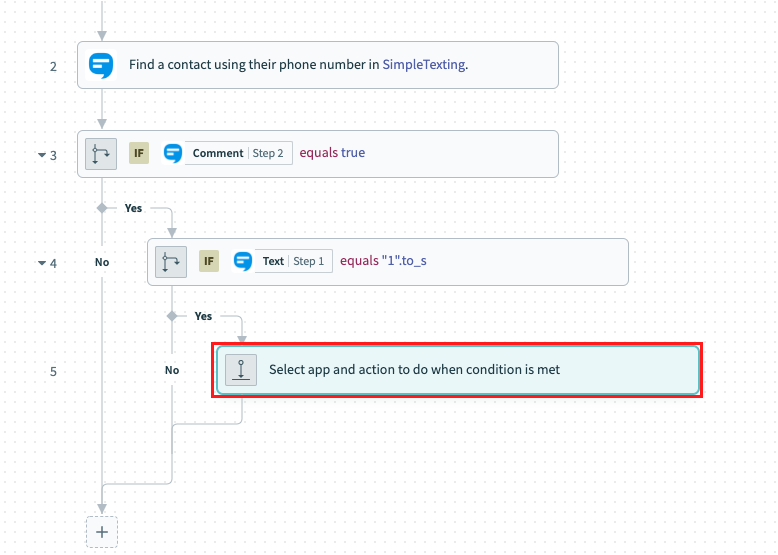Click the Yes branch label under step 3

[133, 208]
